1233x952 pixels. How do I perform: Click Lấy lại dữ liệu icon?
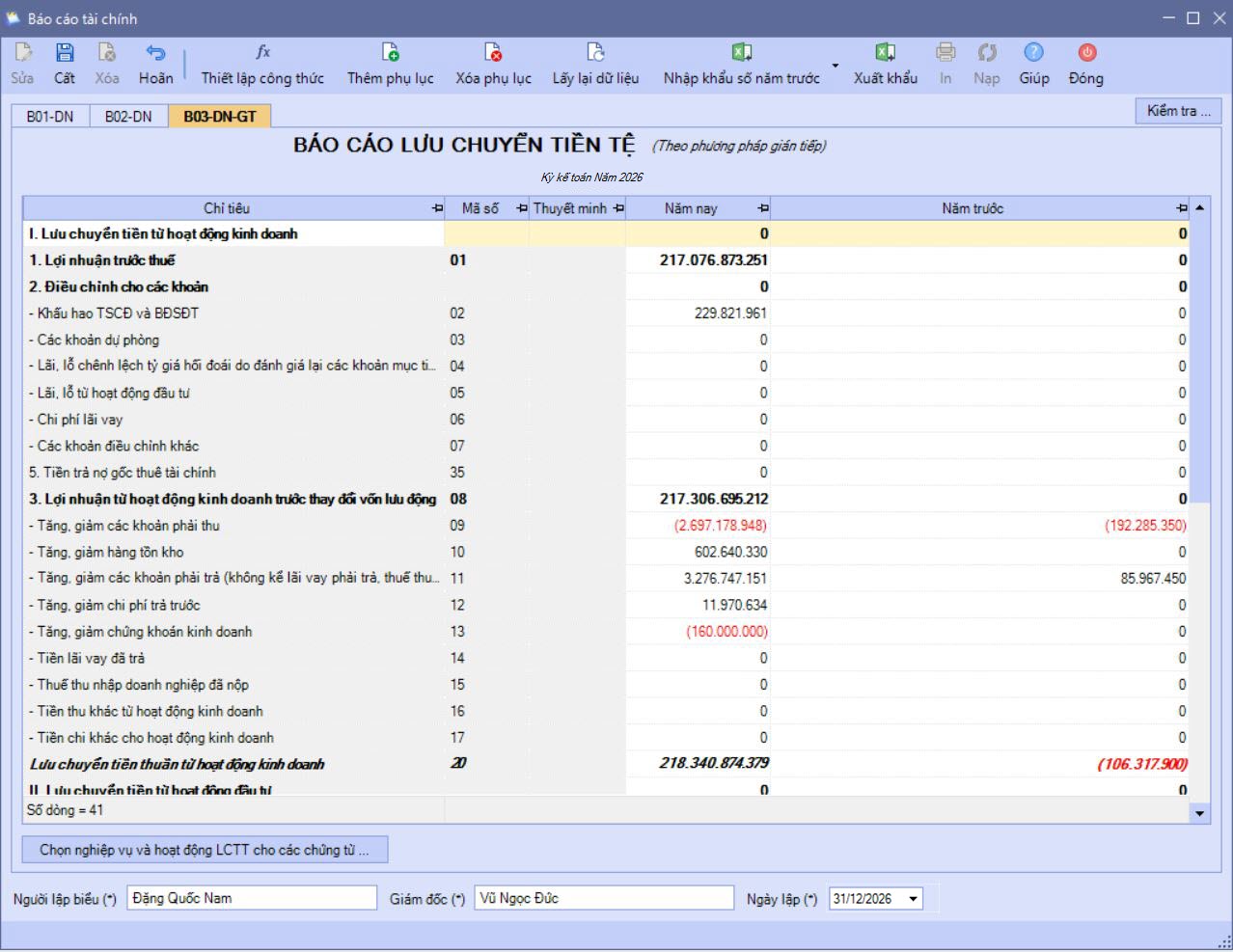point(595,54)
